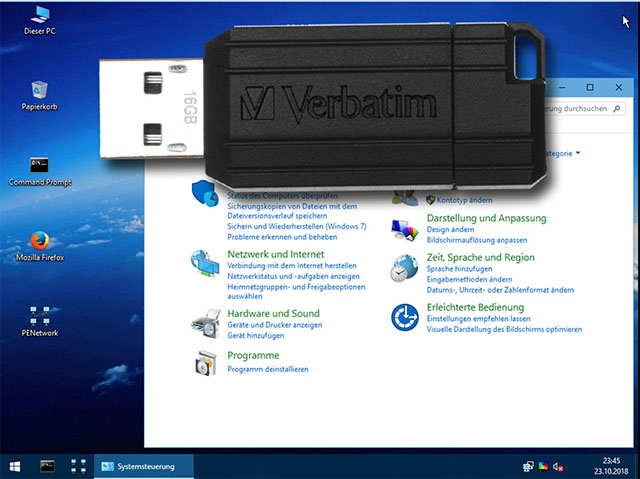Open PENetwork icon in taskbar
Image resolution: width=640 pixels, height=479 pixels.
[x=78, y=466]
